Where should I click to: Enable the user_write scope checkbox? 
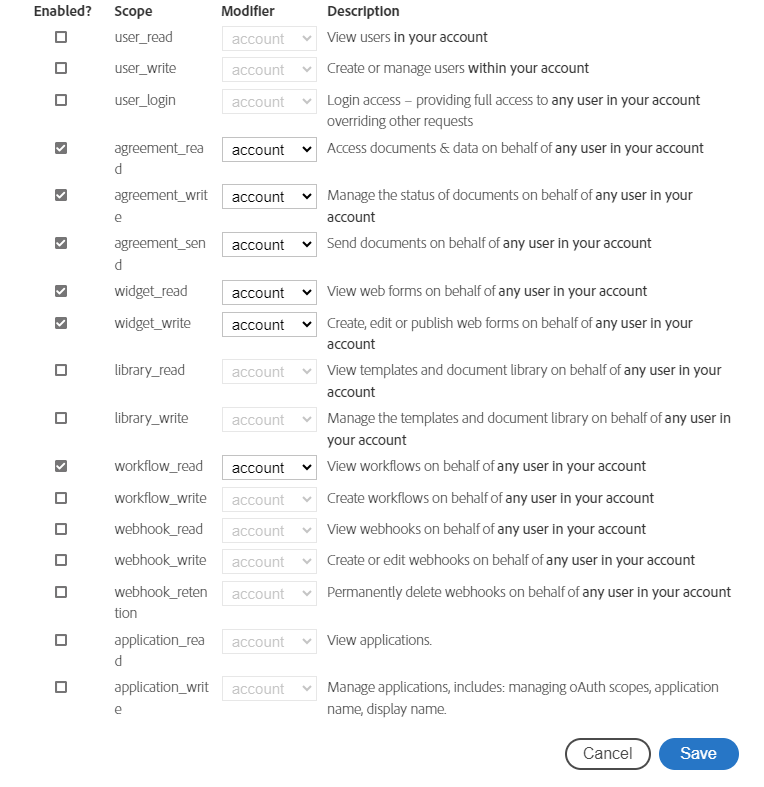point(61,68)
